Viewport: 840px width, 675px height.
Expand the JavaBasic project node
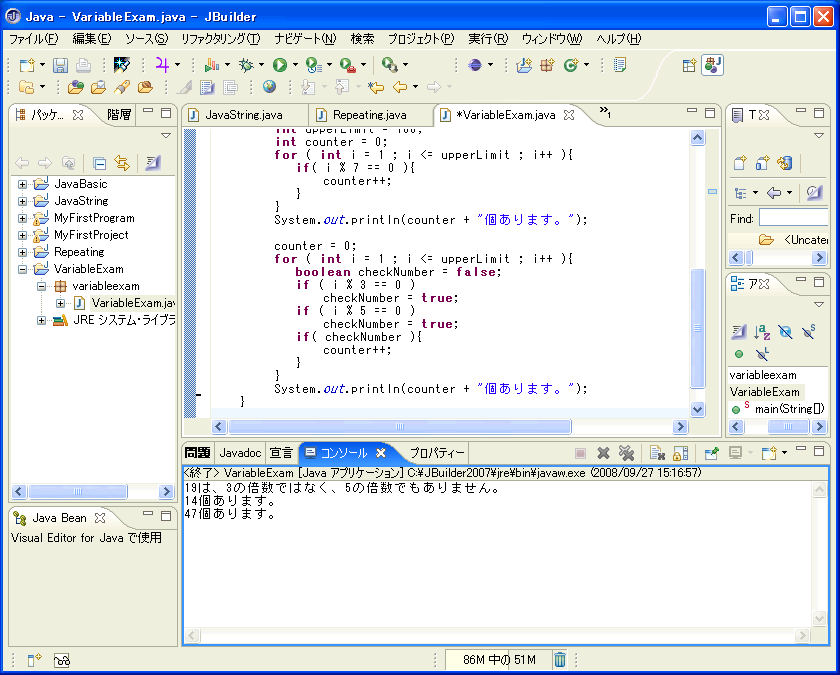point(22,184)
